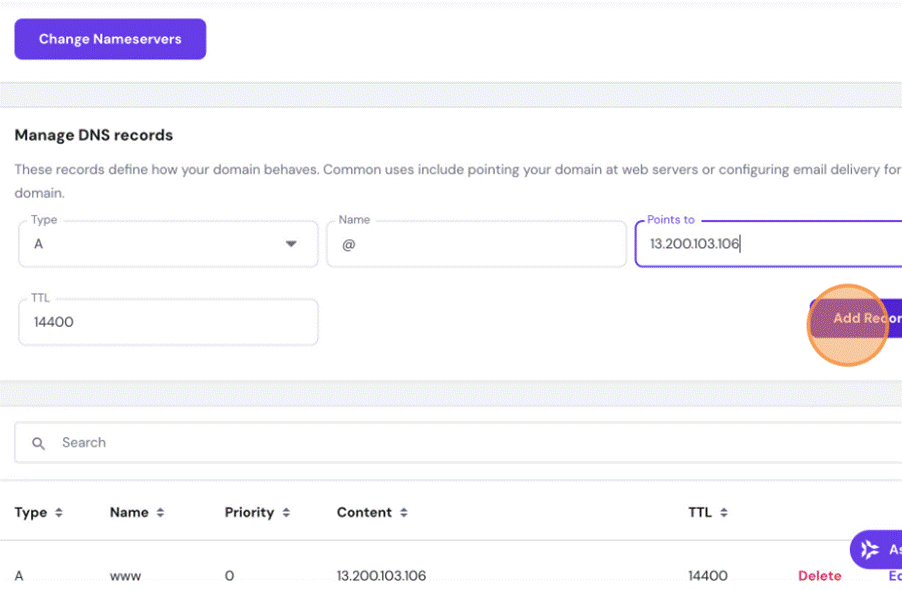
Task: Click the www name cell in table
Action: (125, 575)
